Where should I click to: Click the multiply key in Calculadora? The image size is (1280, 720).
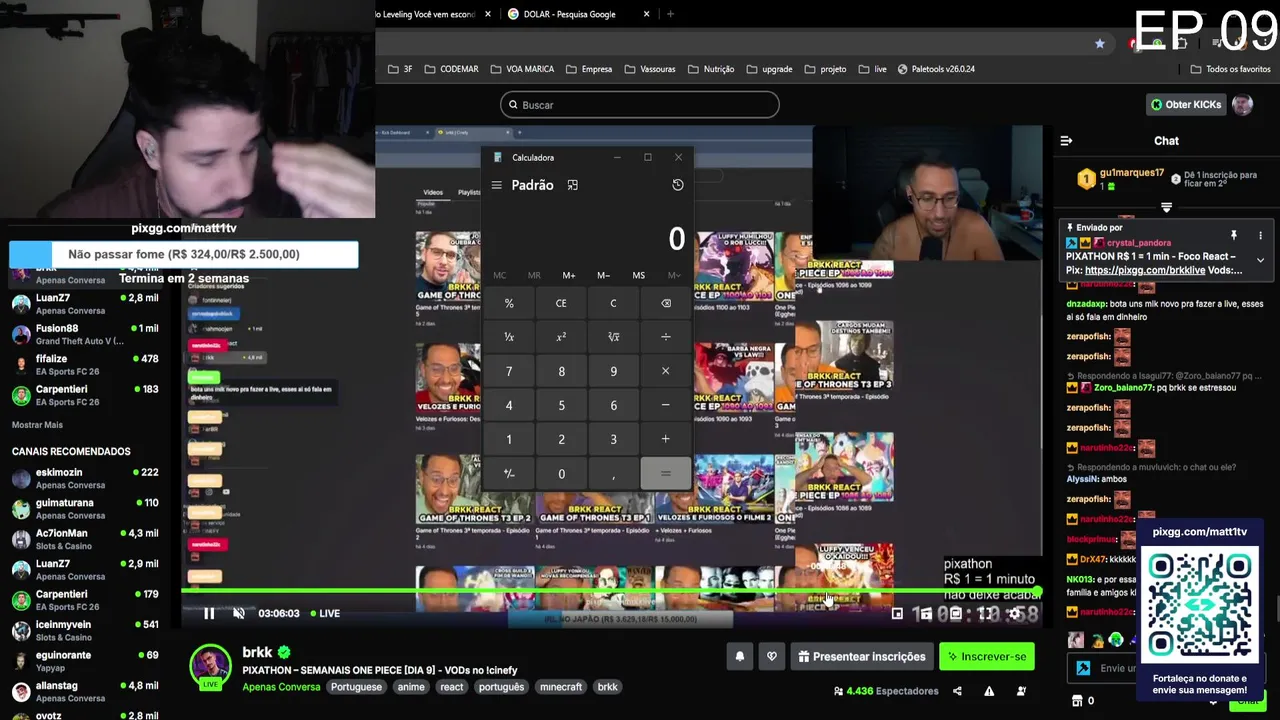click(x=666, y=371)
